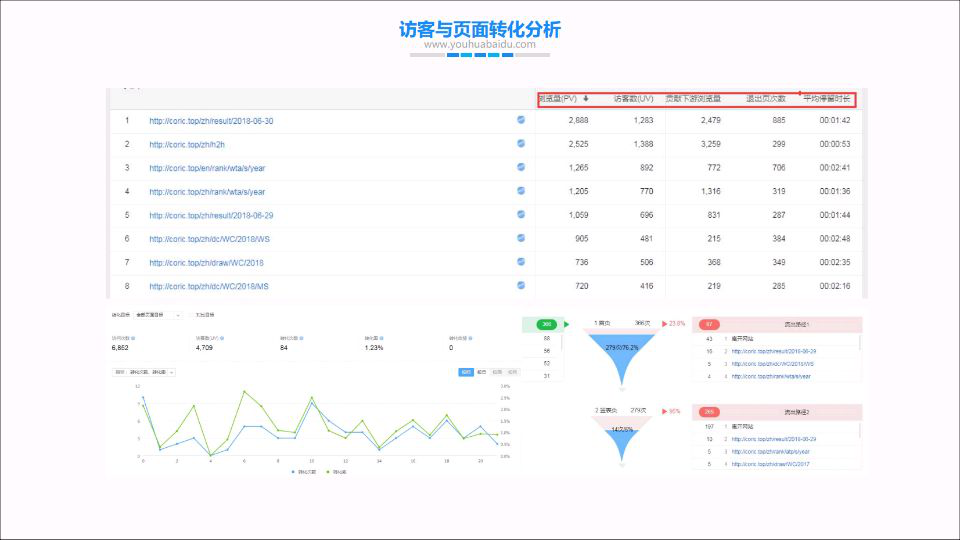Open link coric.top/zh/draw/WC/2018
The width and height of the screenshot is (960, 540).
[206, 263]
